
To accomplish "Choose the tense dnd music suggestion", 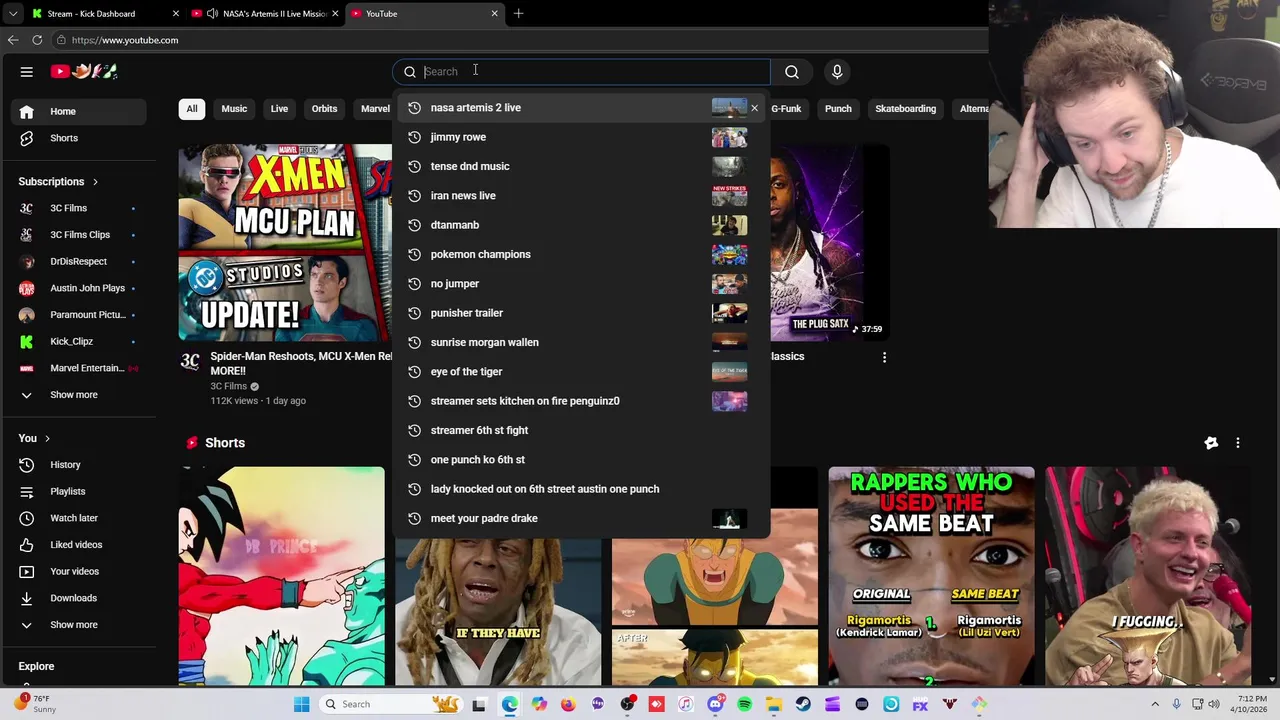I will click(581, 166).
